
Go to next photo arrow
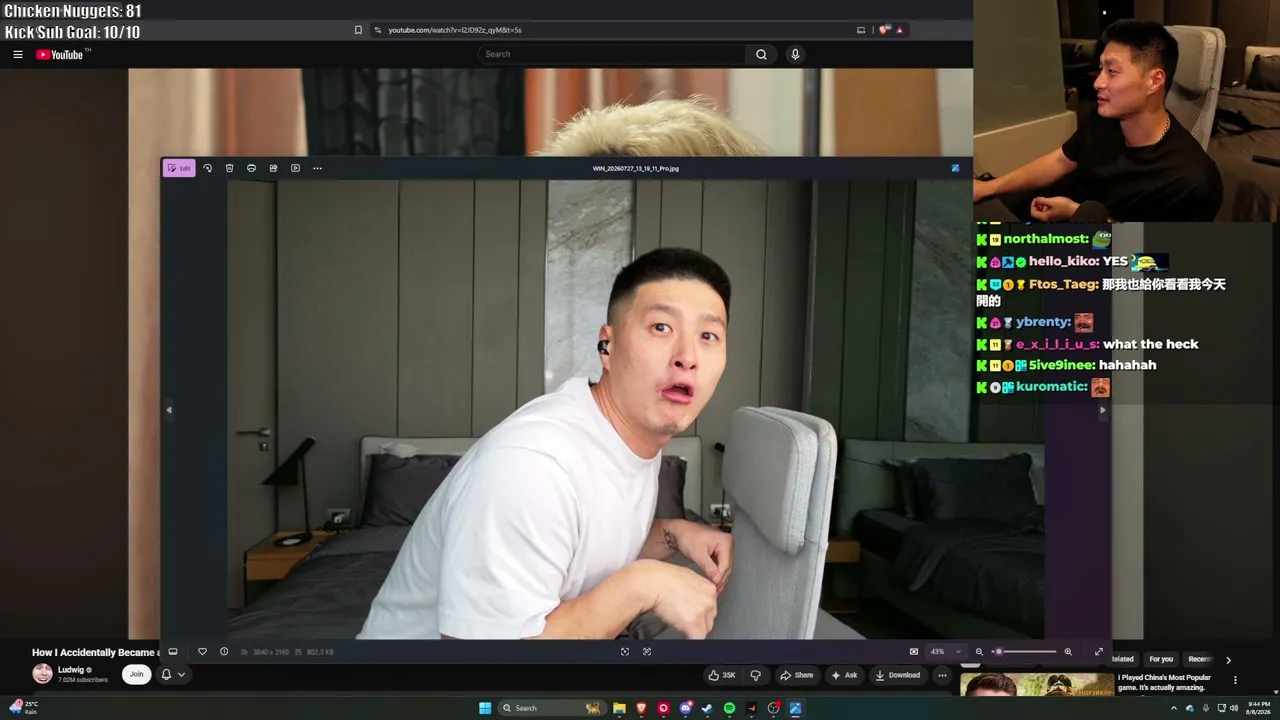coord(1102,409)
